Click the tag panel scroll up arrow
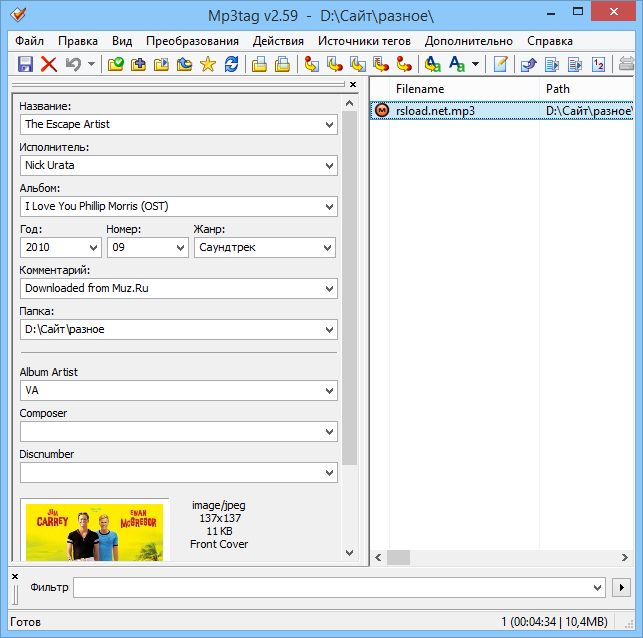643x638 pixels. (349, 103)
